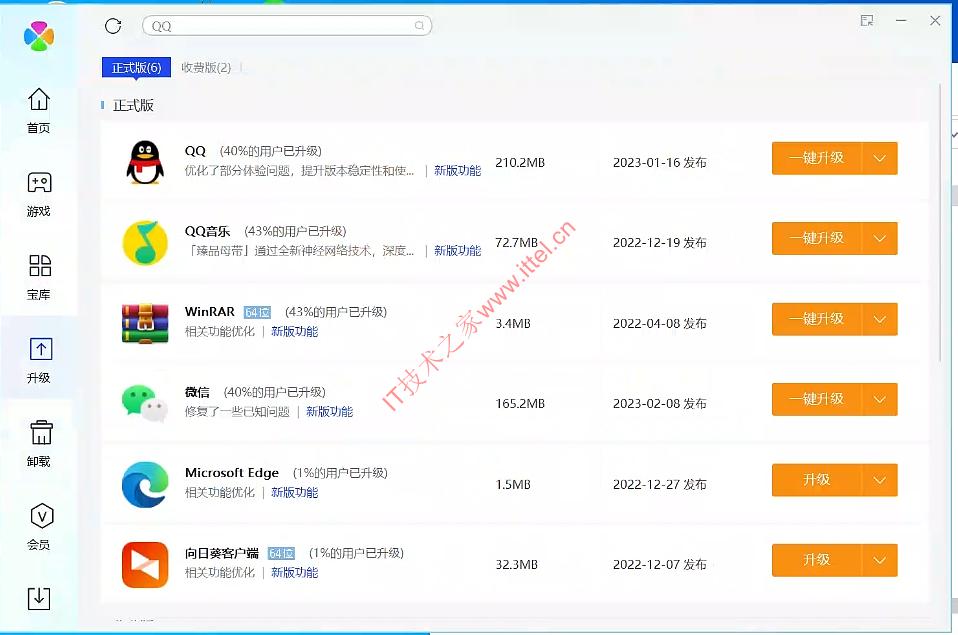This screenshot has width=958, height=635.
Task: Click the 向日葵客户端 app name text
Action: [x=222, y=553]
